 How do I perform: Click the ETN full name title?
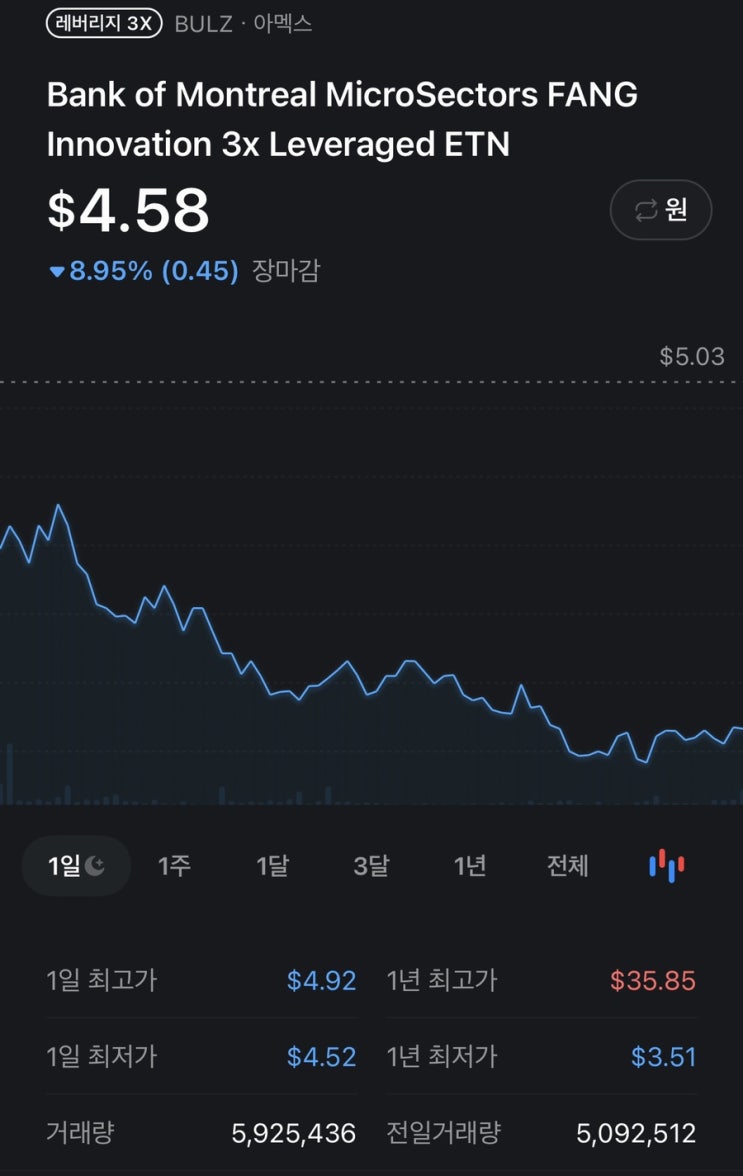(343, 119)
